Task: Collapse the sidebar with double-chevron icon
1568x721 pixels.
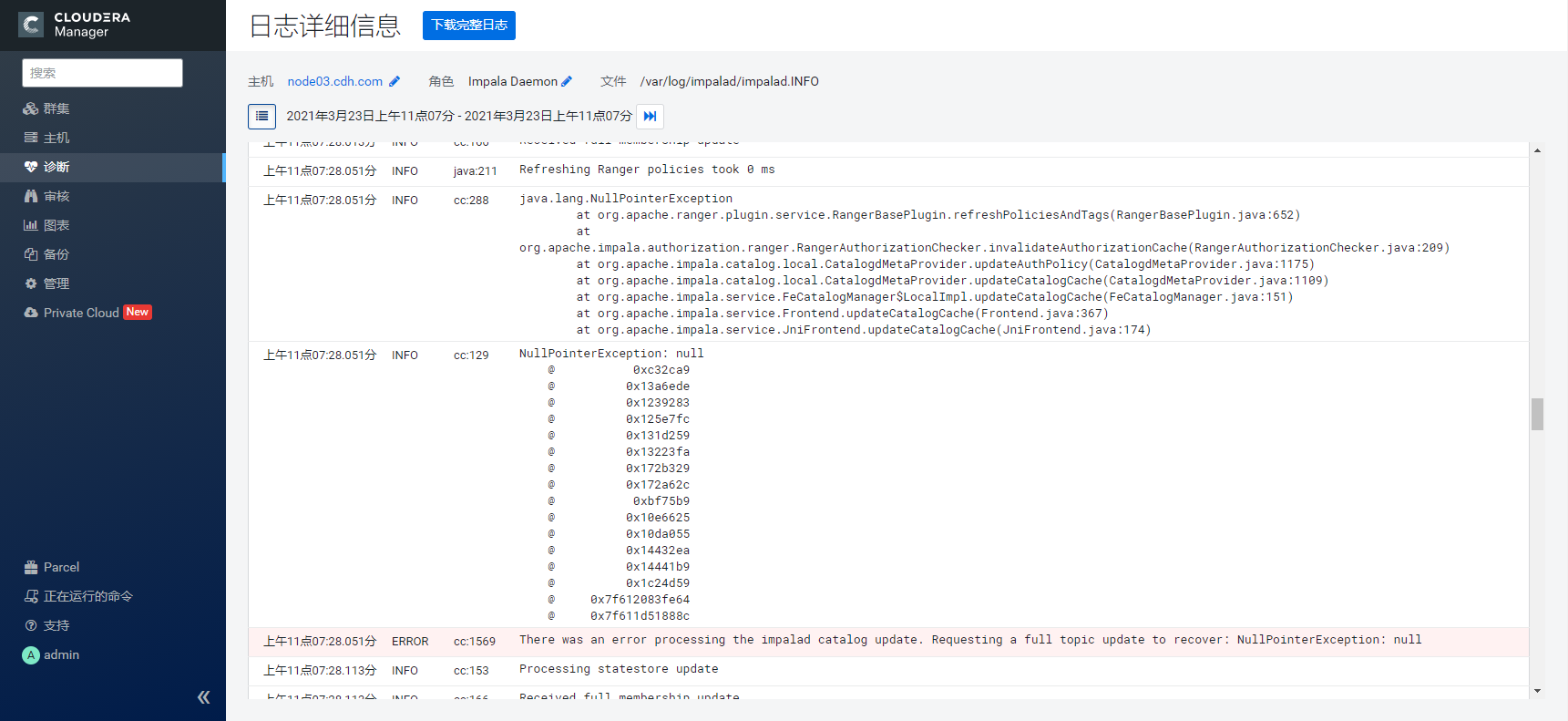Action: click(x=204, y=697)
